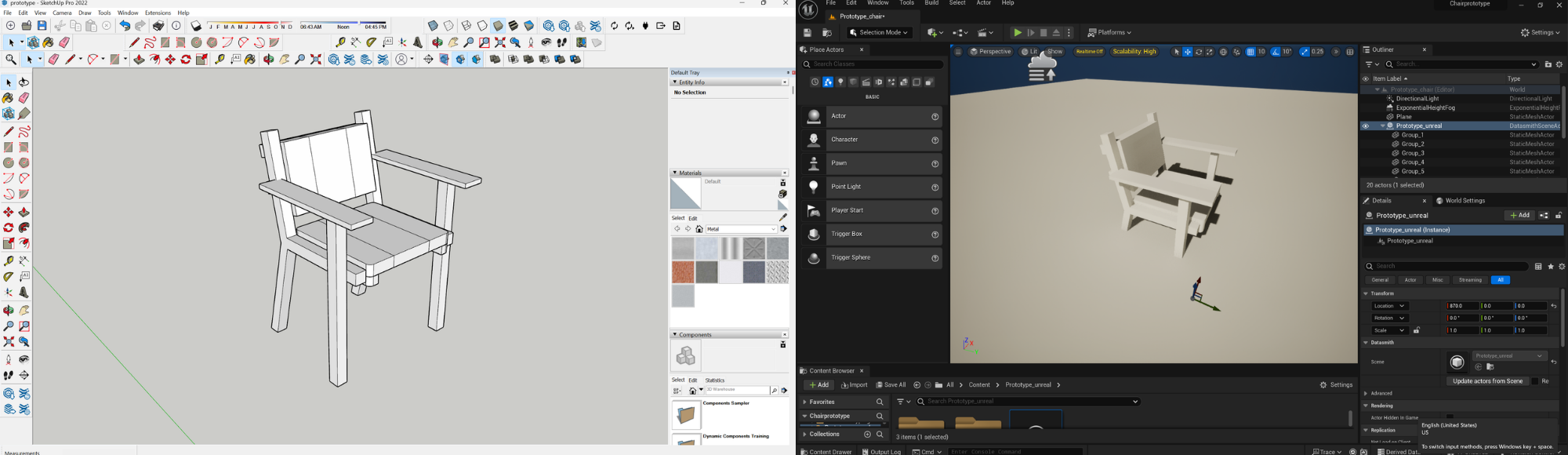Select the Tape Measure tool in left palette
This screenshot has width=1568, height=455.
pyautogui.click(x=9, y=260)
